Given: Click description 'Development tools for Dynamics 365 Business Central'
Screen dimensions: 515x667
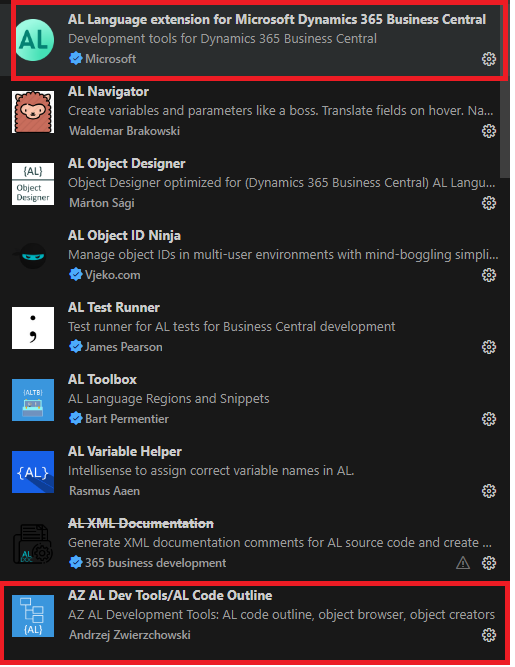Looking at the screenshot, I should pos(222,39).
